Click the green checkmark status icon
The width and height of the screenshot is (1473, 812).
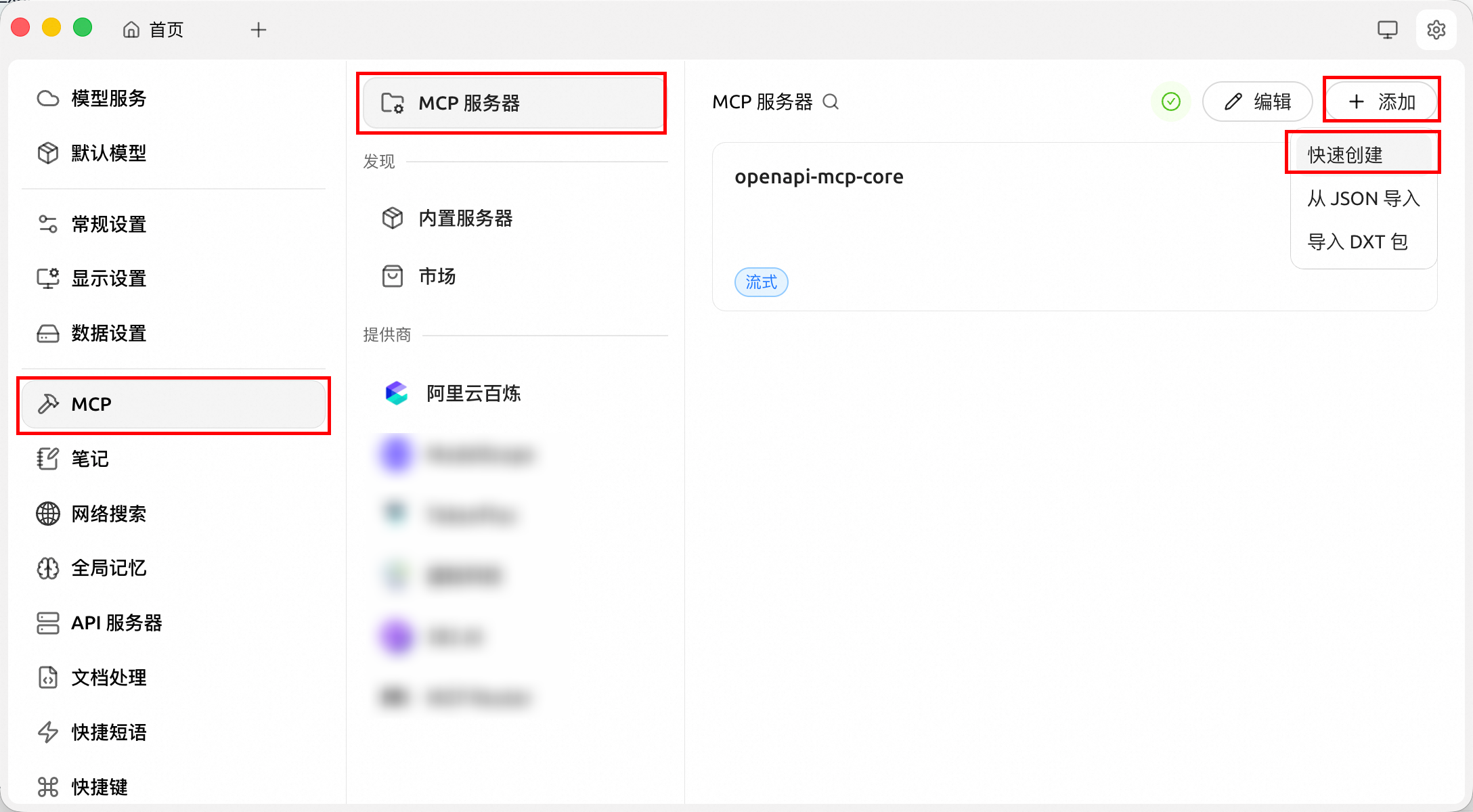point(1170,102)
